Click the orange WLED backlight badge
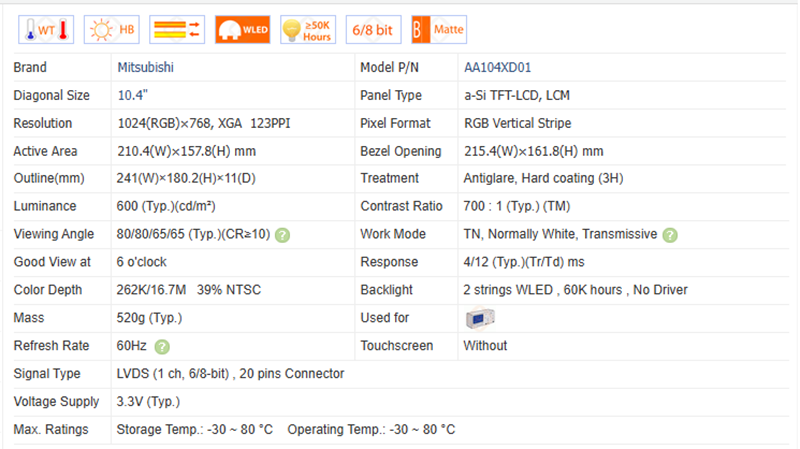 click(x=242, y=30)
